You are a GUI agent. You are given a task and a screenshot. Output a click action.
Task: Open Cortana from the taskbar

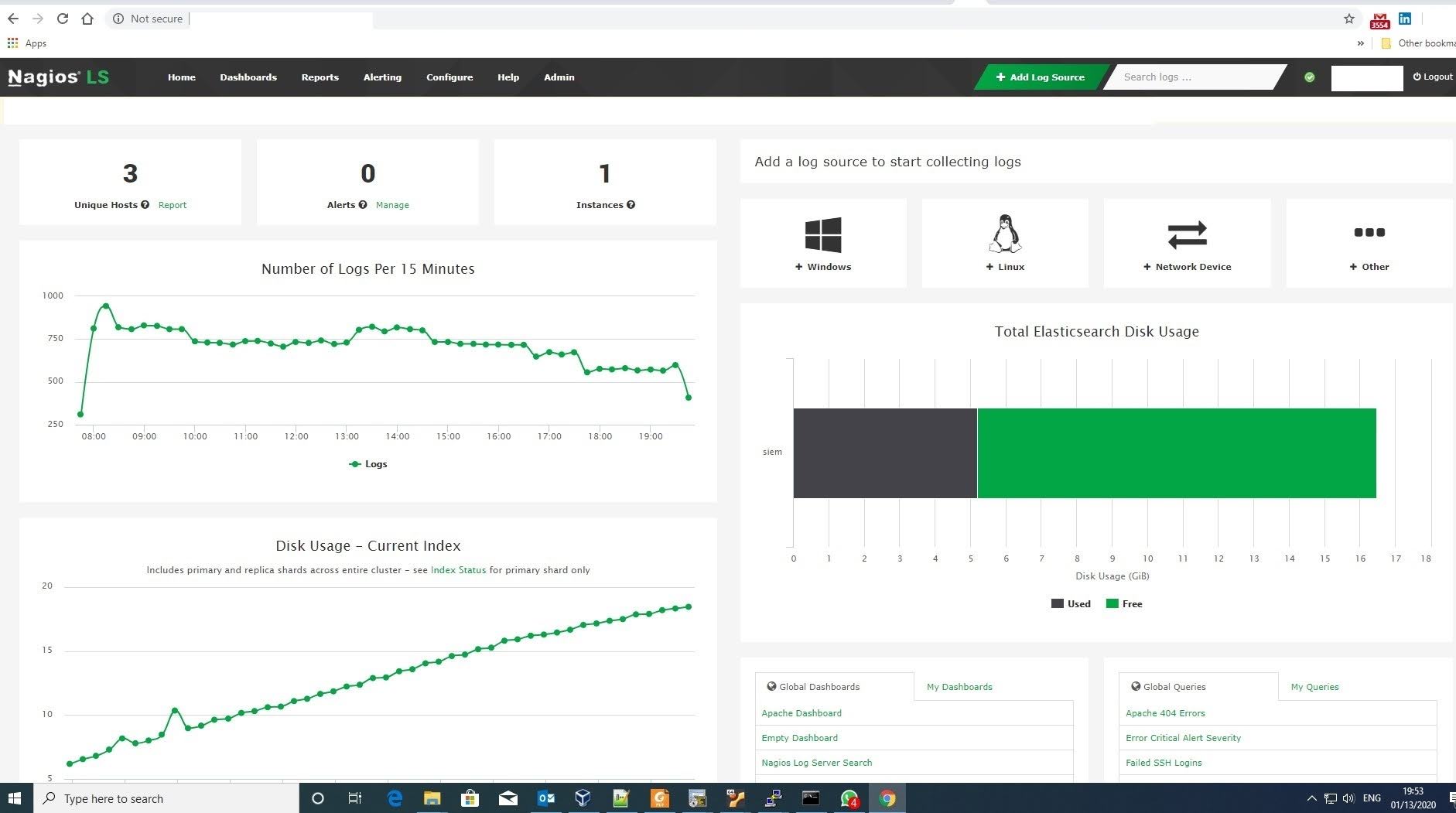[x=317, y=798]
